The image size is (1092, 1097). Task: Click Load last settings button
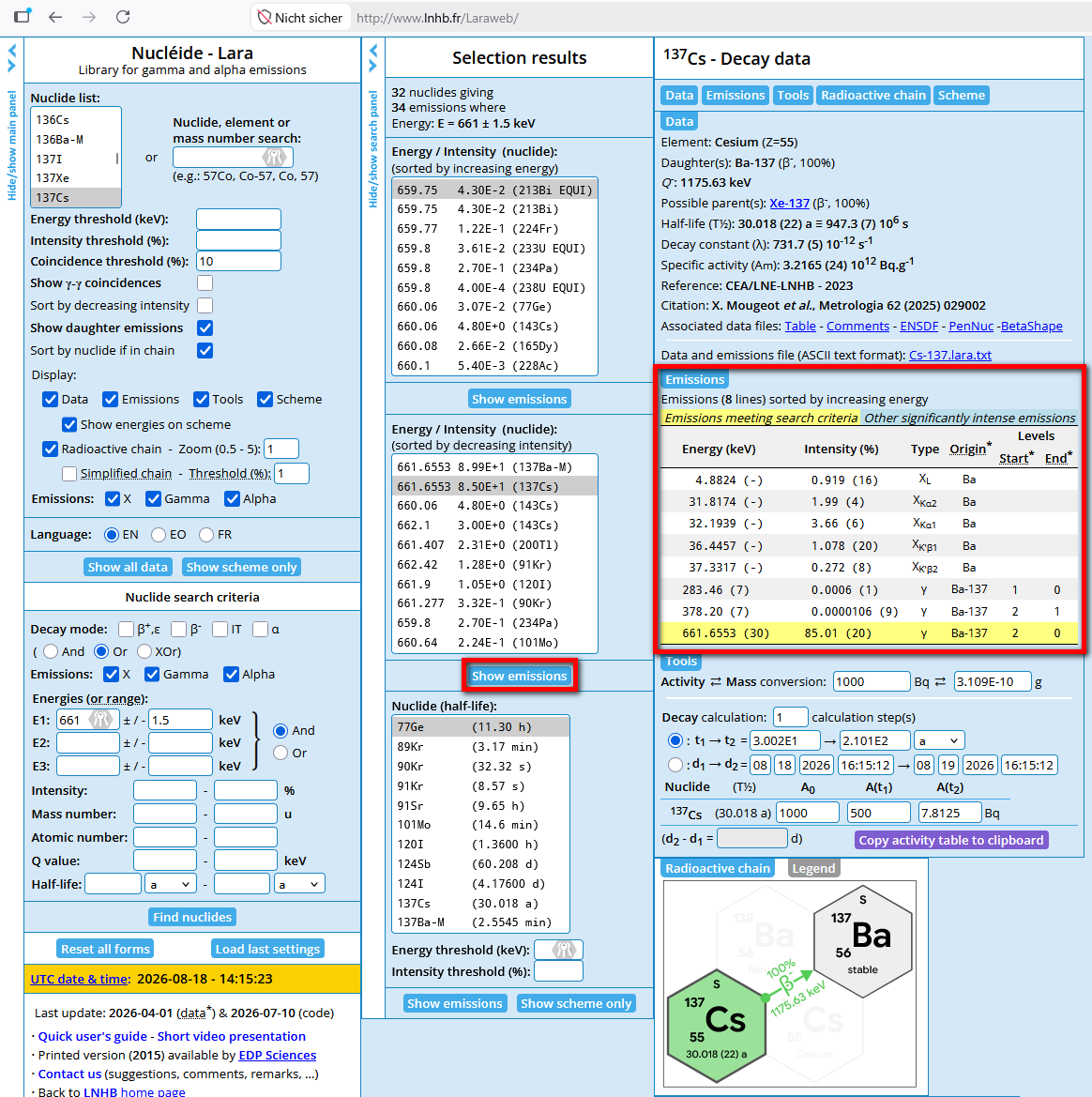(267, 949)
